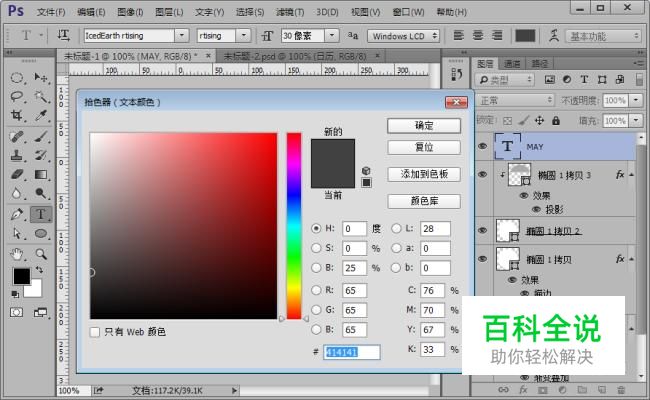Align text left in options bar
Screen dimensions: 650x400
(x=458, y=36)
